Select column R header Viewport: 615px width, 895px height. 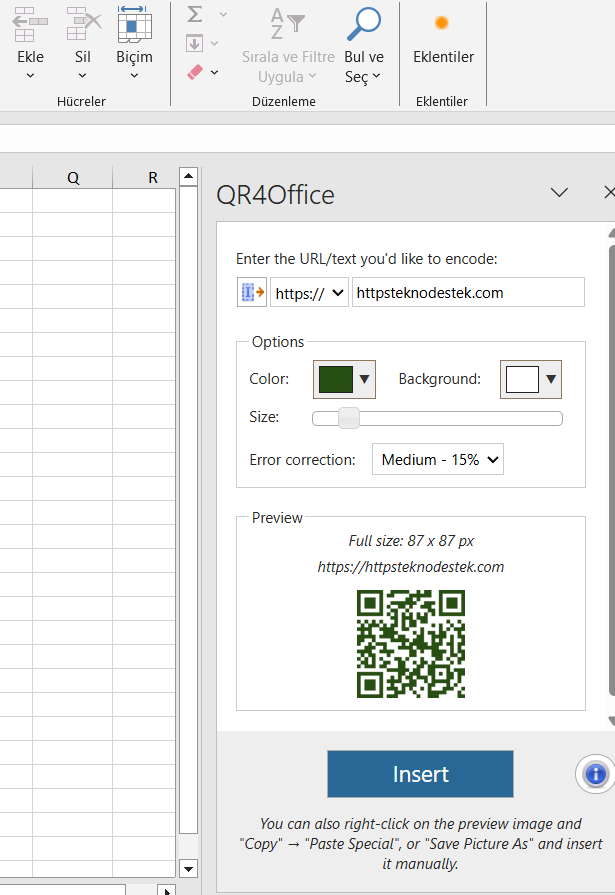[x=152, y=178]
